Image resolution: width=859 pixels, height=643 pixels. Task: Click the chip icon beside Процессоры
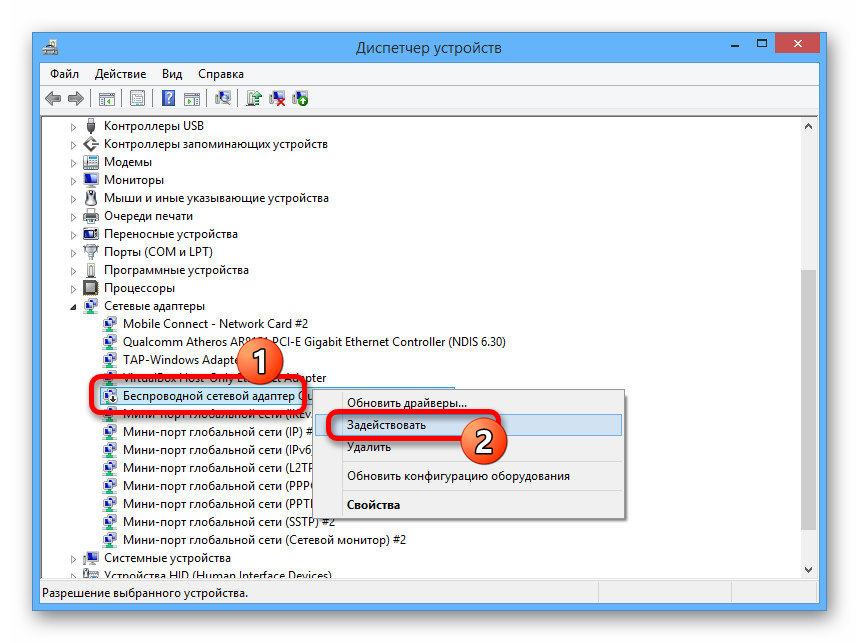[90, 288]
